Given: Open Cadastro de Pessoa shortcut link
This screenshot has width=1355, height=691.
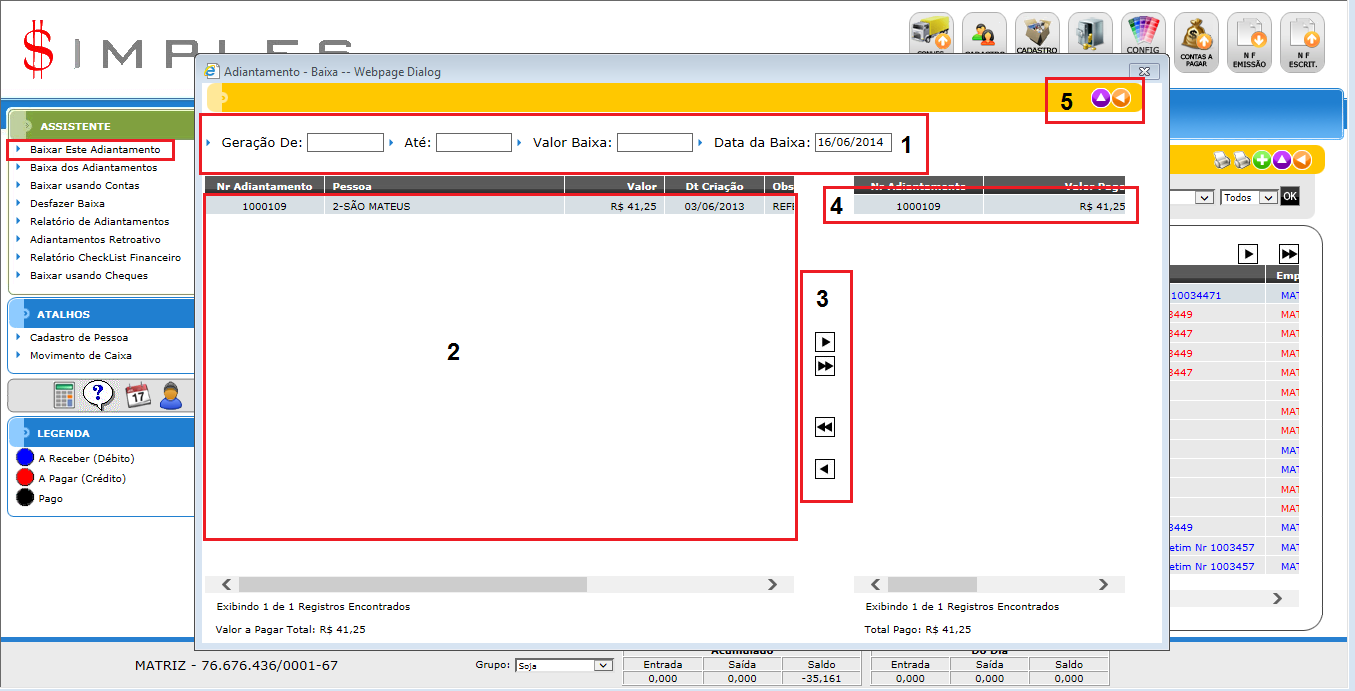Looking at the screenshot, I should (x=78, y=337).
